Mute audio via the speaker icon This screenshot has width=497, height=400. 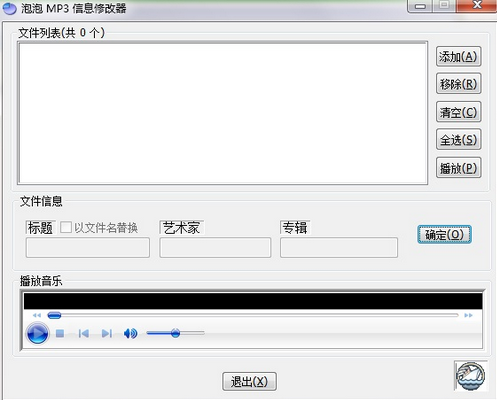[130, 333]
